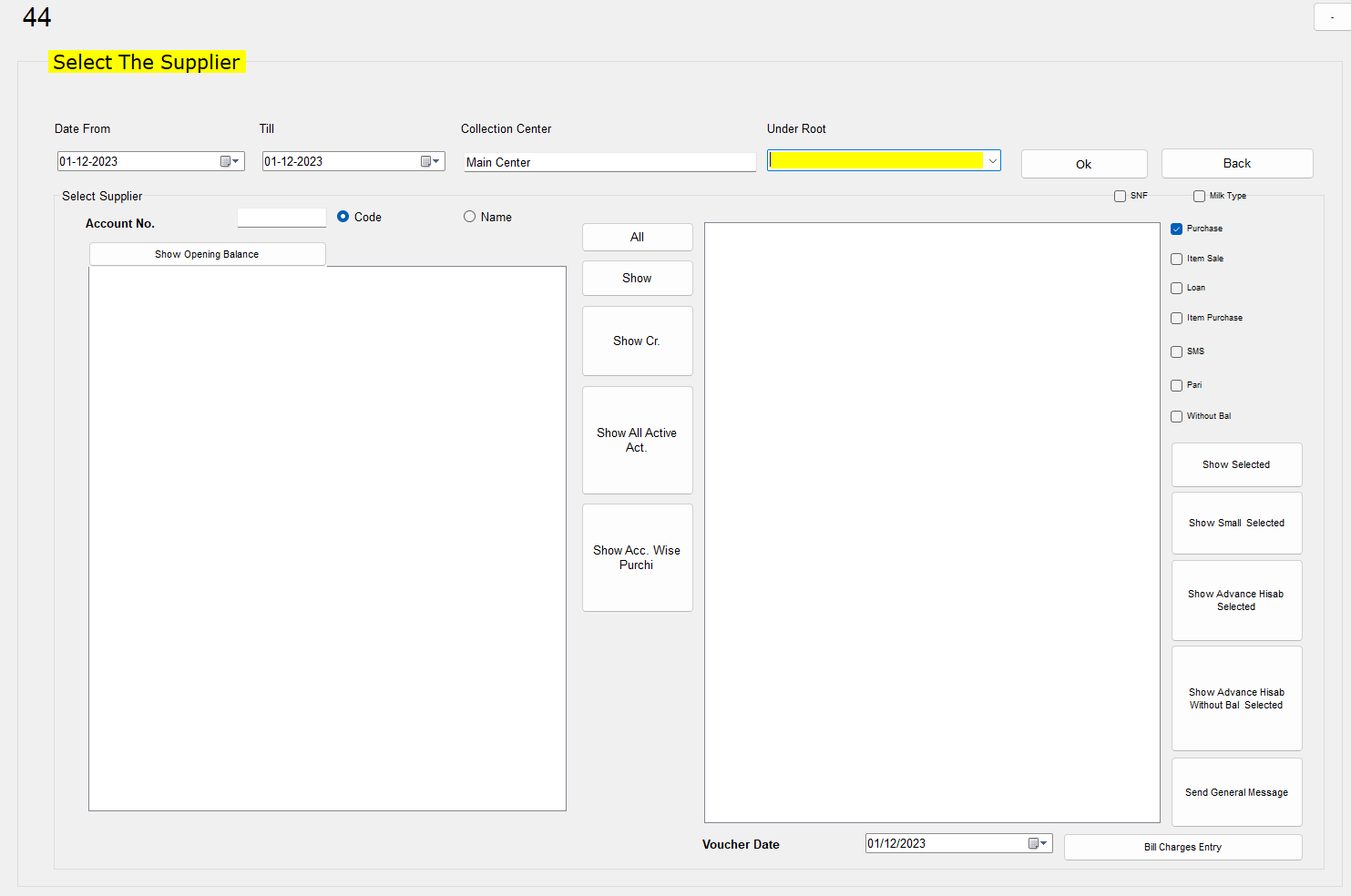Click the All button
This screenshot has height=896, width=1351.
(x=638, y=237)
